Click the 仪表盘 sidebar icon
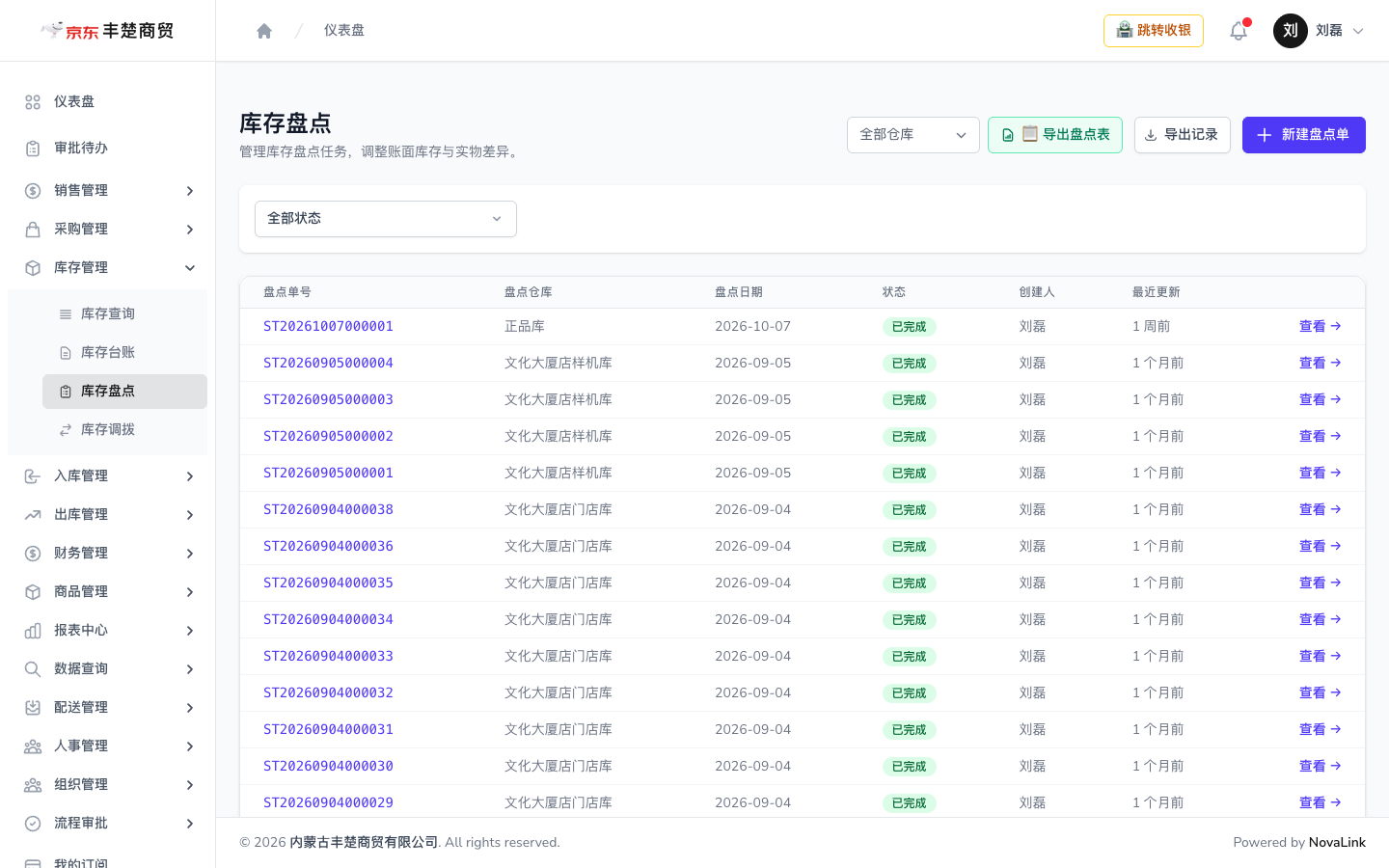The height and width of the screenshot is (868, 1389). tap(33, 102)
